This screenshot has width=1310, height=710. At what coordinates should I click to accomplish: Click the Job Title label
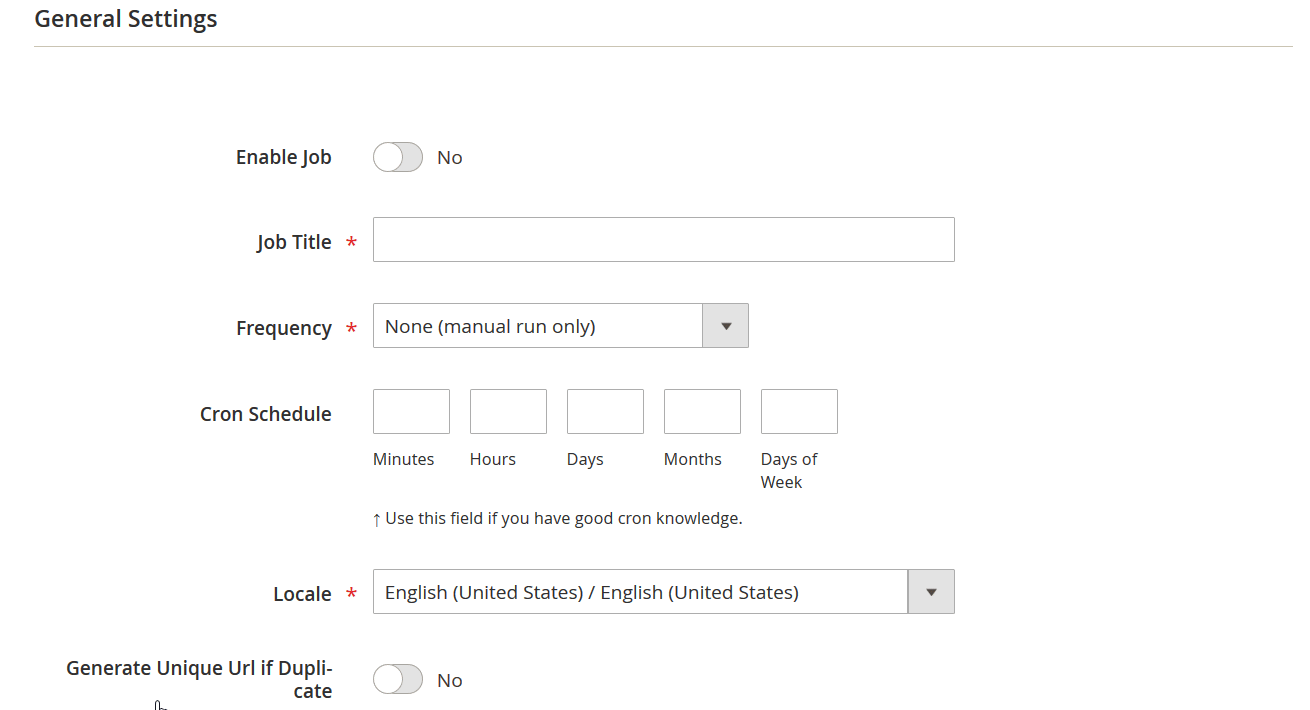point(294,242)
